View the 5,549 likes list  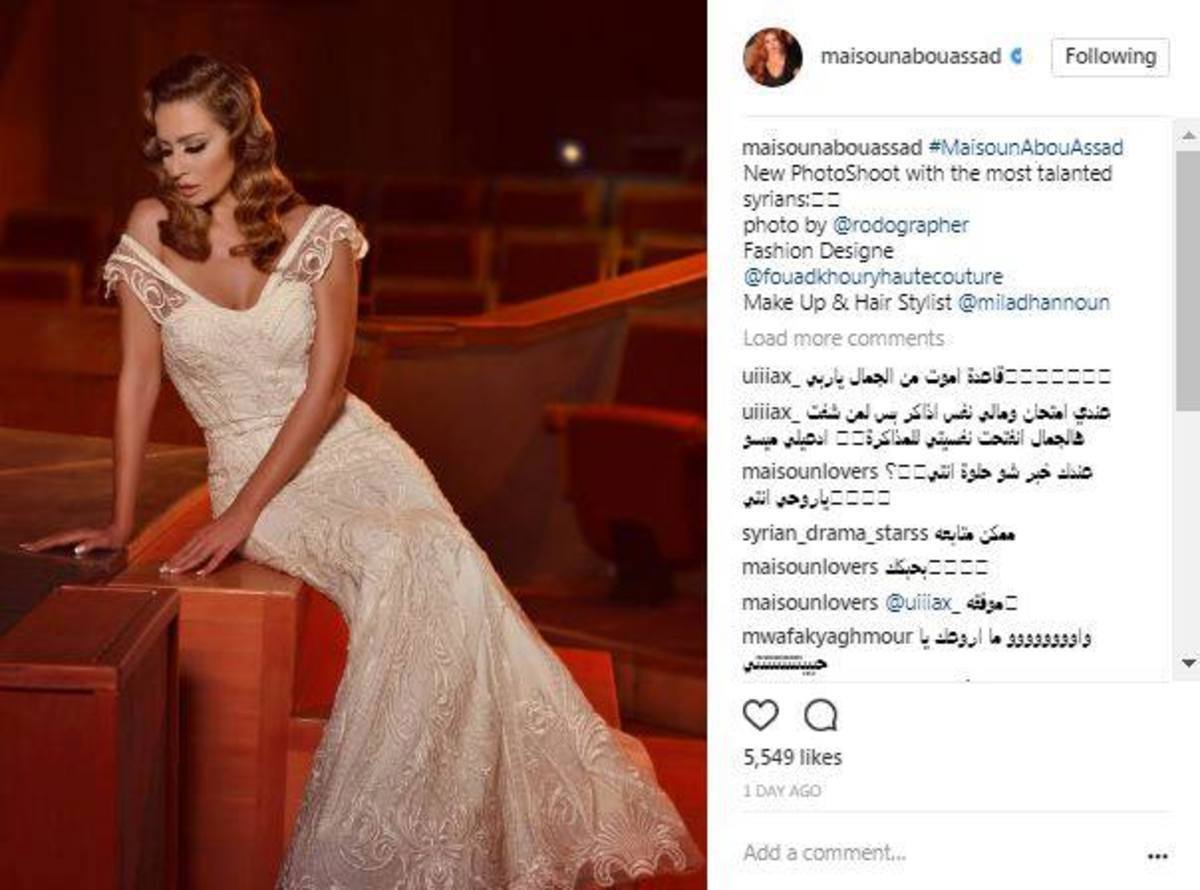coord(792,758)
